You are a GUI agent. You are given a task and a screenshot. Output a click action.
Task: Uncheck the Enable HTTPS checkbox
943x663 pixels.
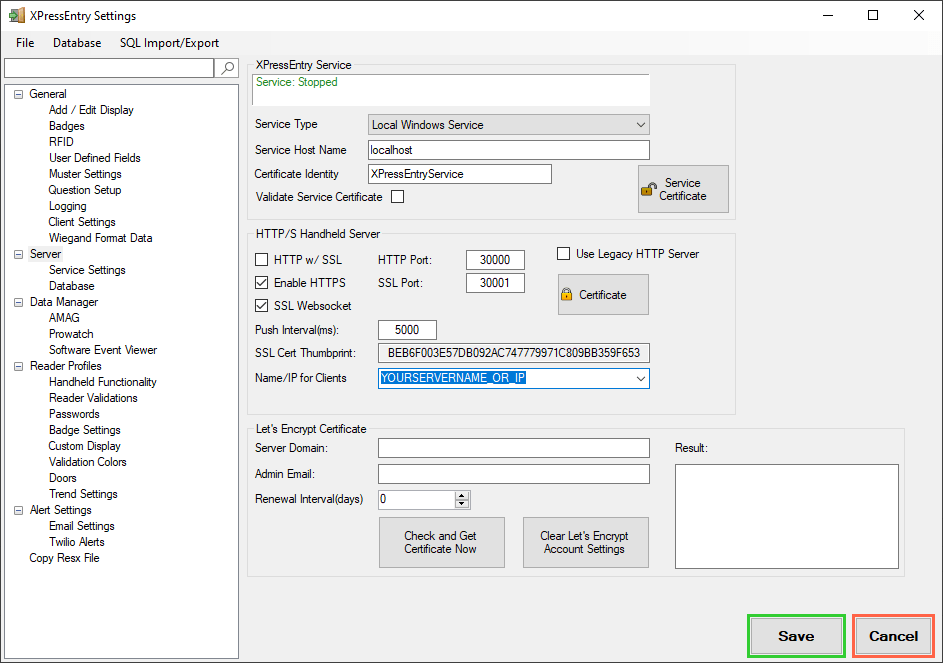click(x=262, y=283)
